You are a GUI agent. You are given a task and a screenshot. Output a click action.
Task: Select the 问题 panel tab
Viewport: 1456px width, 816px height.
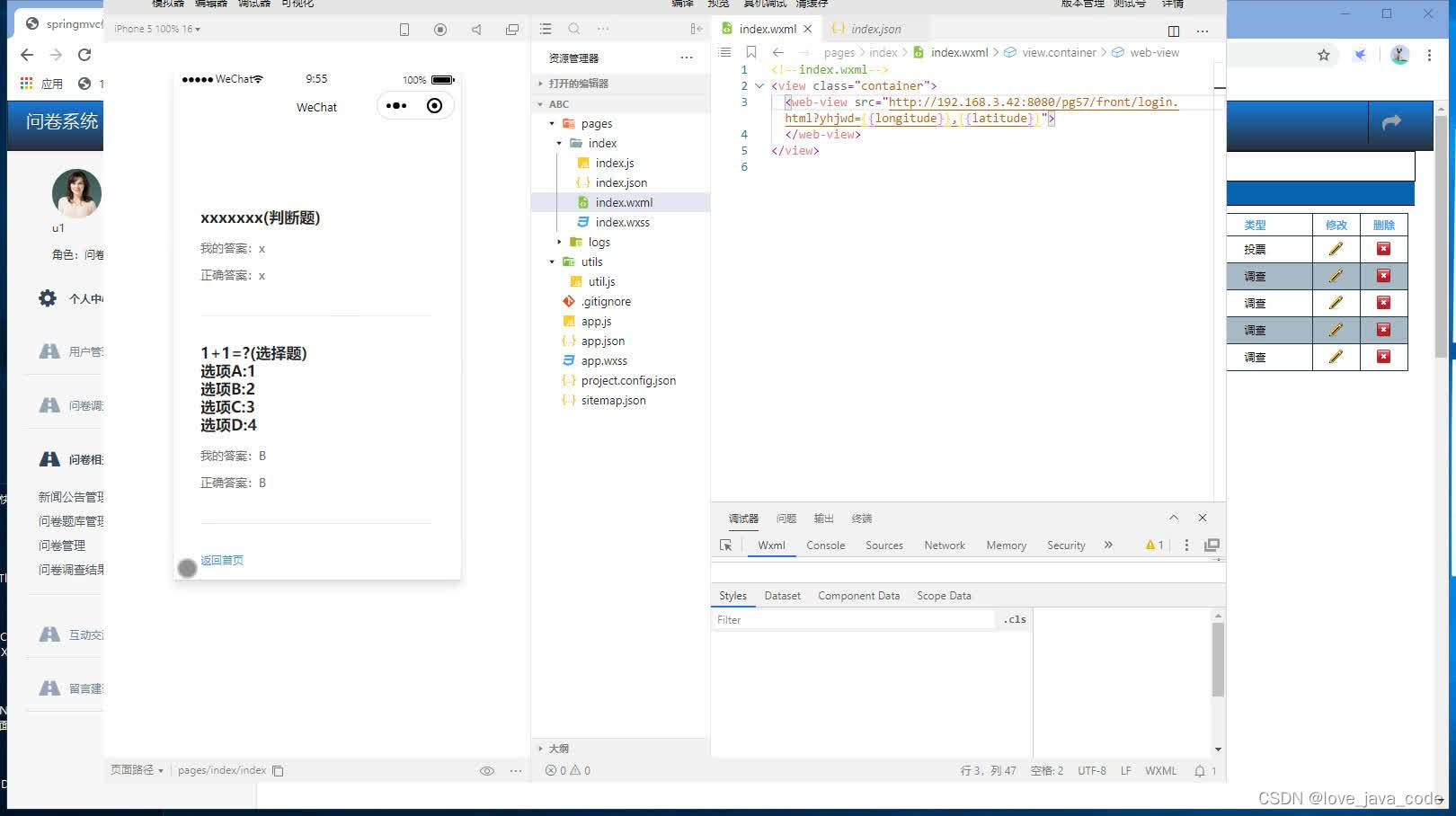click(x=786, y=519)
